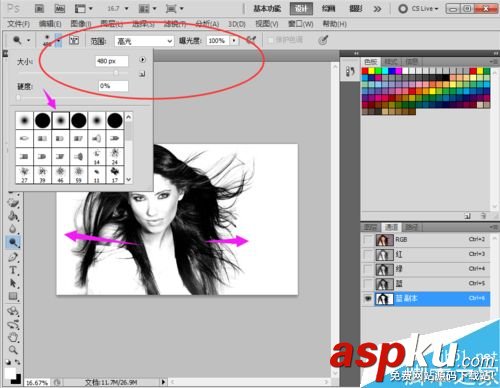Toggle visibility of the 蓝 channel

point(368,284)
